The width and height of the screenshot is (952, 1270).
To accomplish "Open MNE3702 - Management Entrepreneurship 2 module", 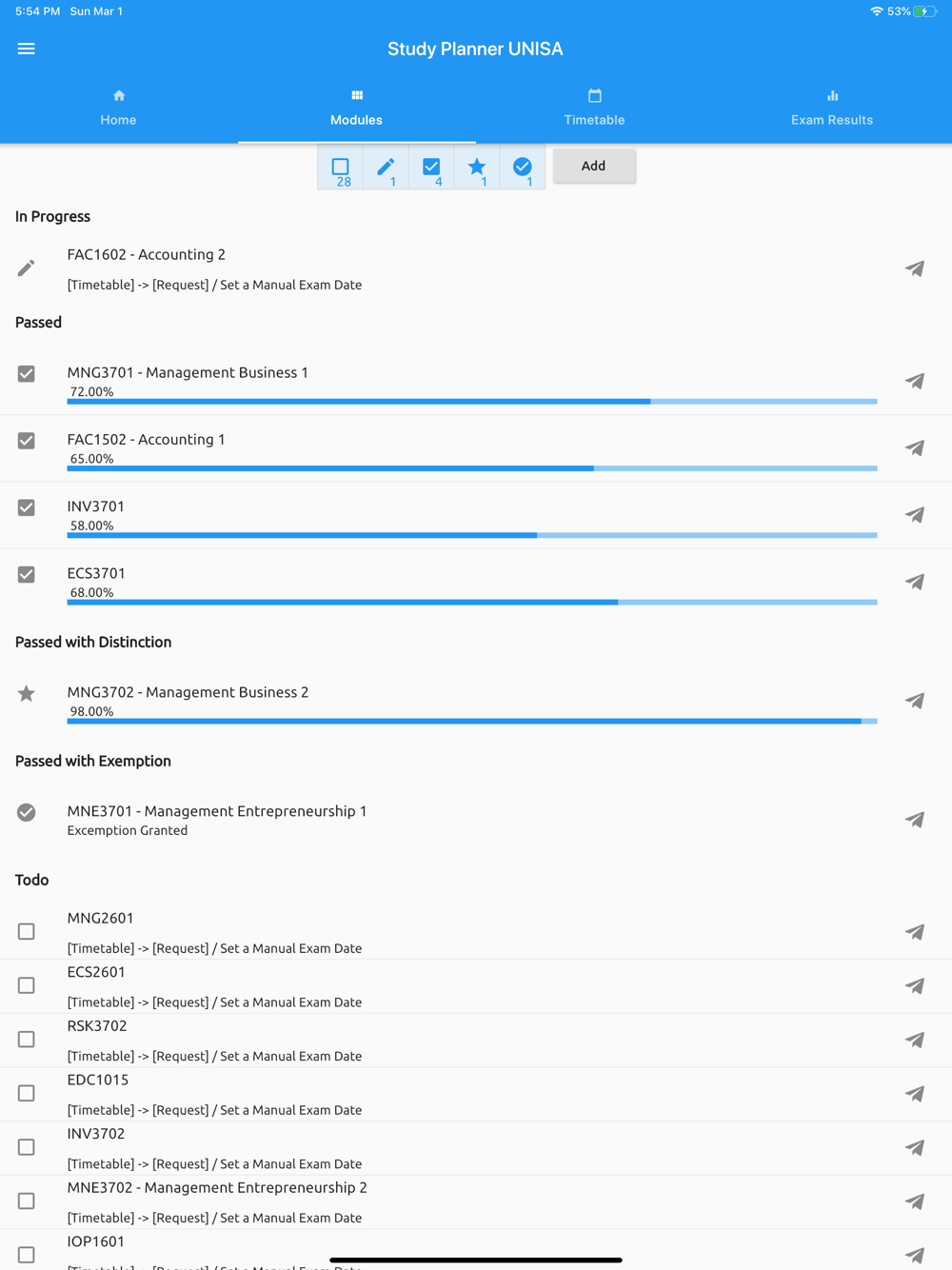I will (x=217, y=1187).
